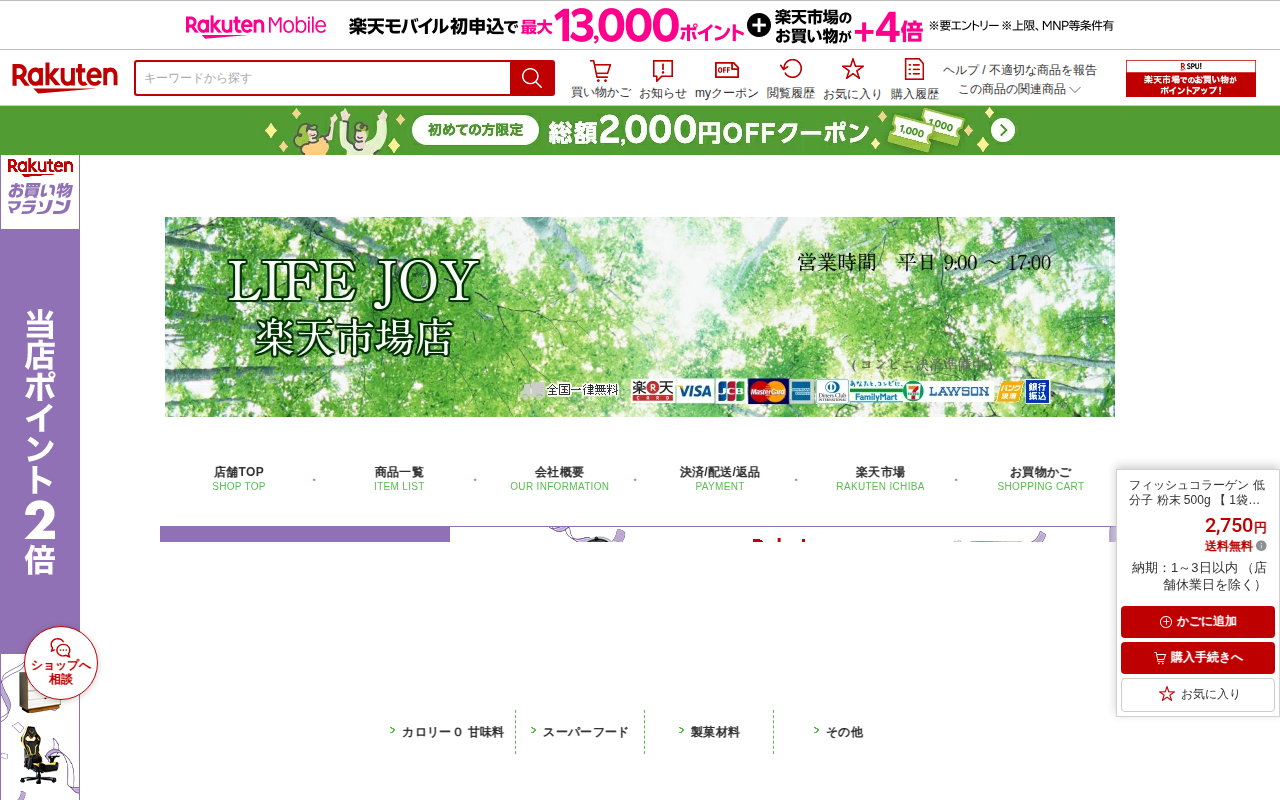Click the 初めての方限定 coupon label
This screenshot has height=800, width=1280.
pyautogui.click(x=475, y=130)
